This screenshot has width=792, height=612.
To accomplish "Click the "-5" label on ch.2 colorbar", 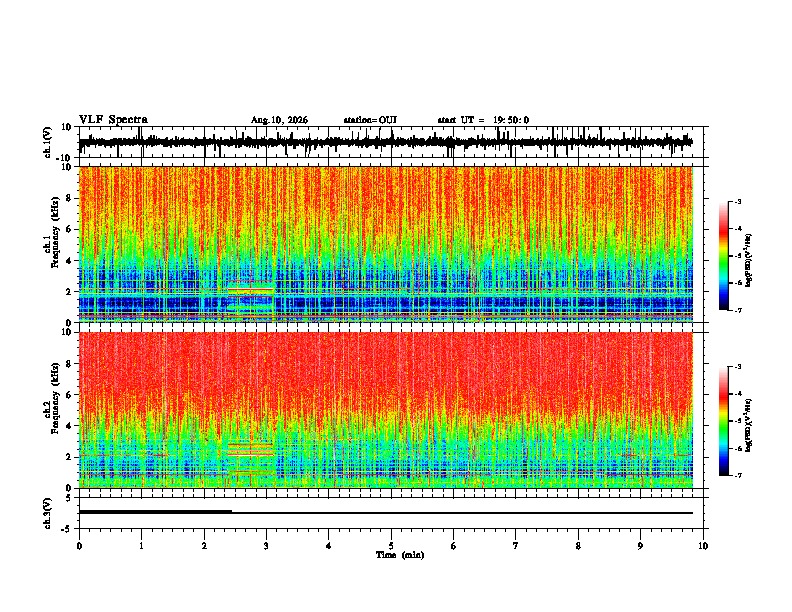I will [x=737, y=421].
